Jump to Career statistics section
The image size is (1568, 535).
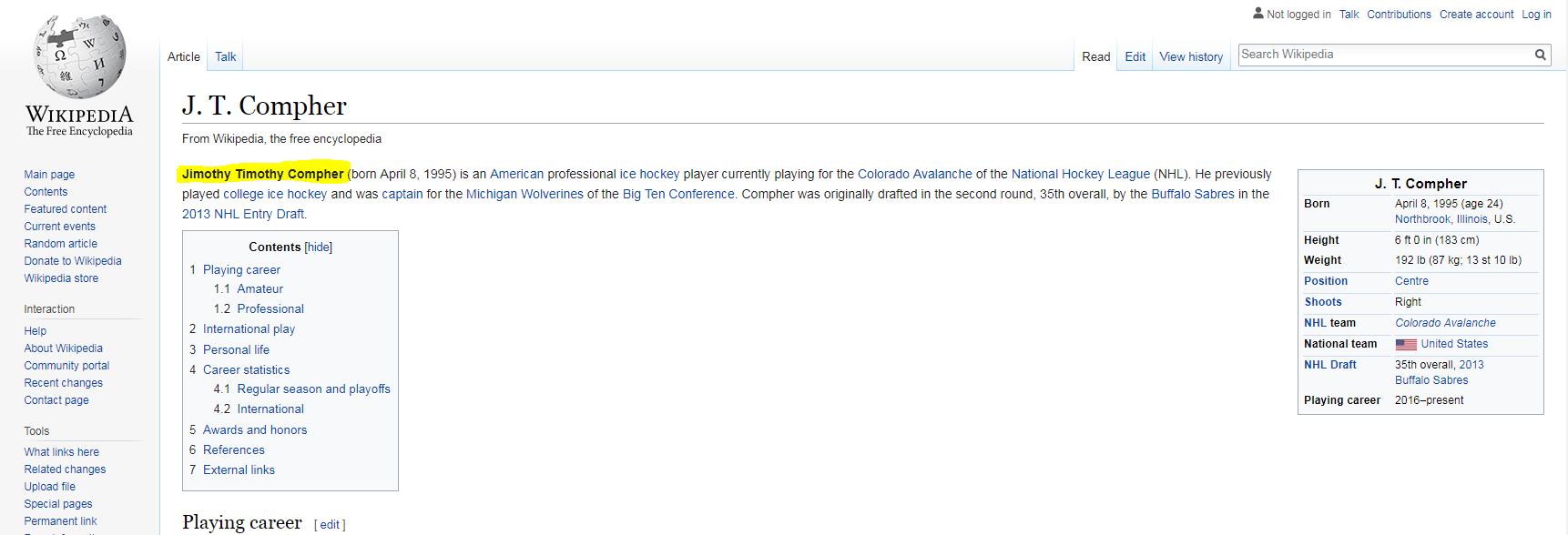[x=246, y=370]
